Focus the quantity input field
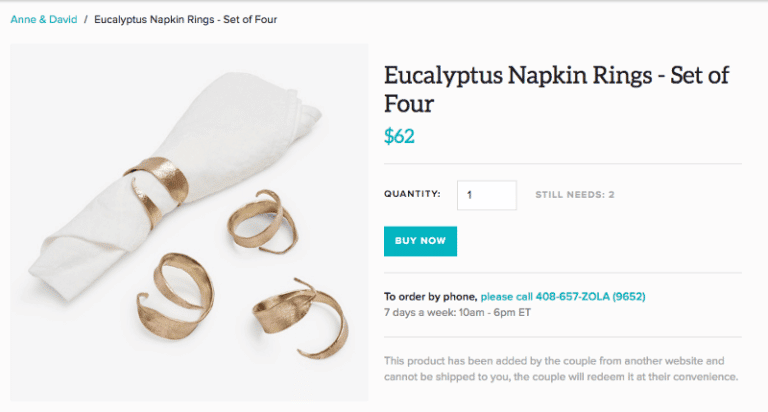This screenshot has width=768, height=412. coord(486,195)
